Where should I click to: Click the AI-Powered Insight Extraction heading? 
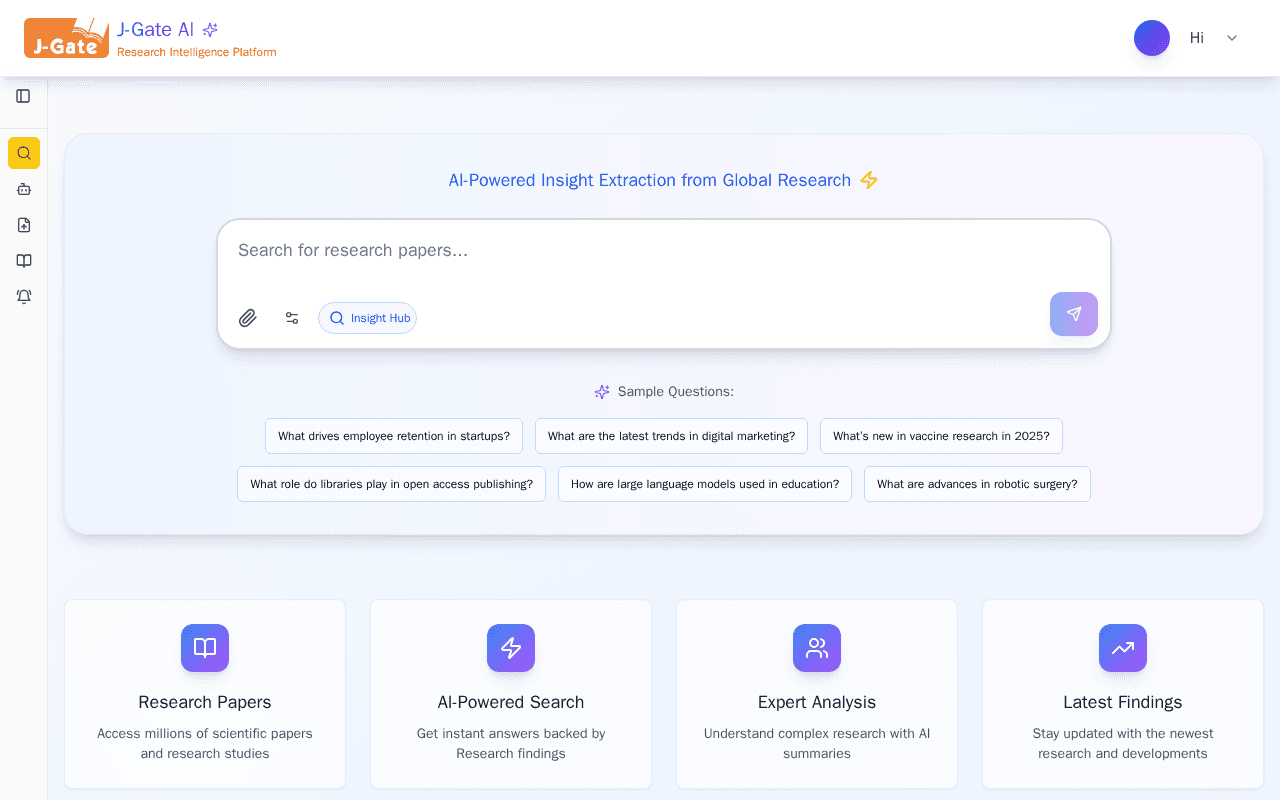coord(650,180)
